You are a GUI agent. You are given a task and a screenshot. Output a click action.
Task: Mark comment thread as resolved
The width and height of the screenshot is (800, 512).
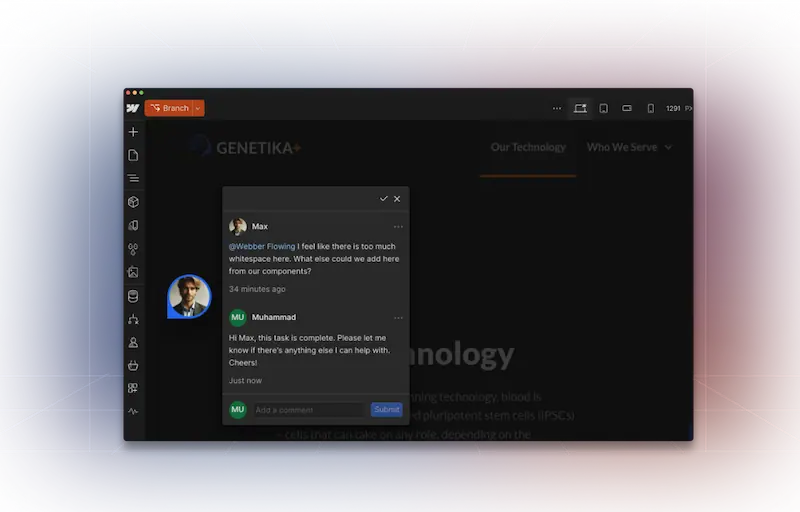(x=384, y=199)
